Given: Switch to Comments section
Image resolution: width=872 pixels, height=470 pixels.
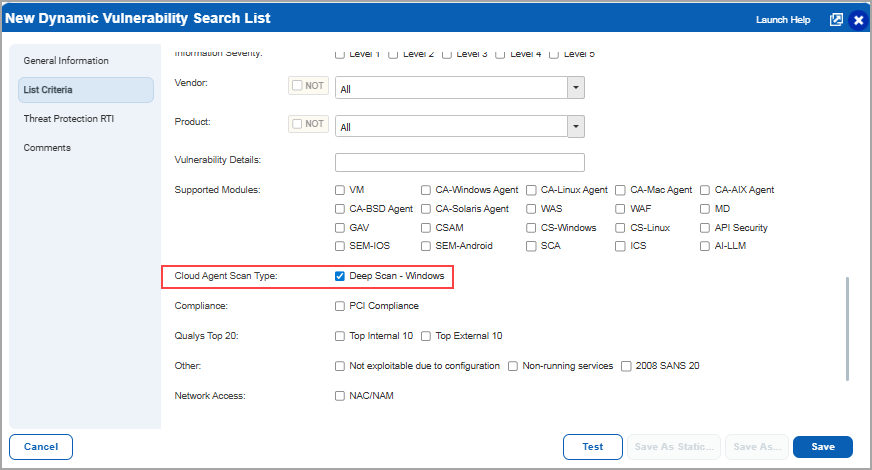Looking at the screenshot, I should coord(47,147).
